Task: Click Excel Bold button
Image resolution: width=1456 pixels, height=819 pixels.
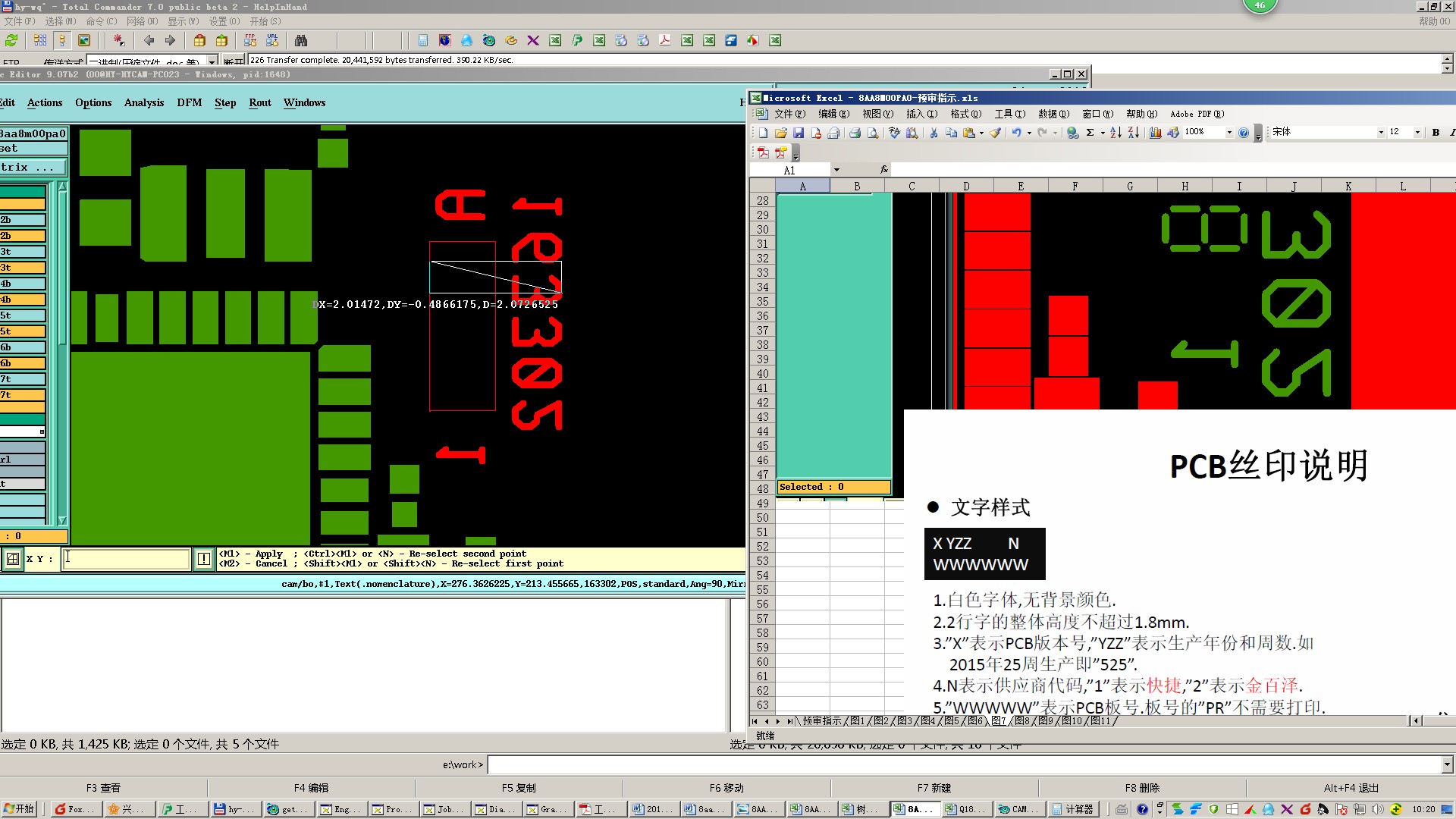Action: 1436,133
